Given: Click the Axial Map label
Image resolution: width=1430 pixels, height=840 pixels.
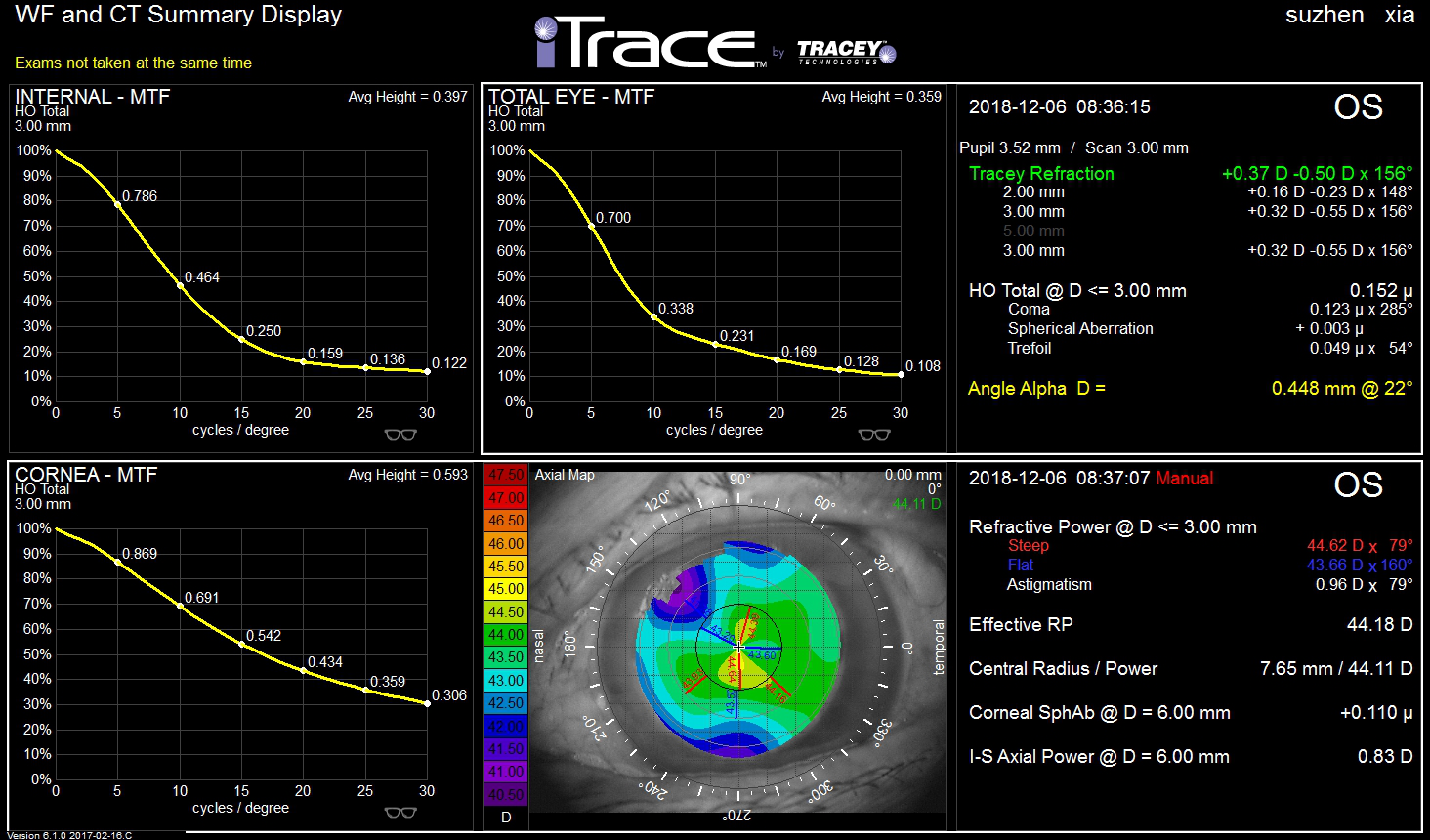Looking at the screenshot, I should pos(565,475).
